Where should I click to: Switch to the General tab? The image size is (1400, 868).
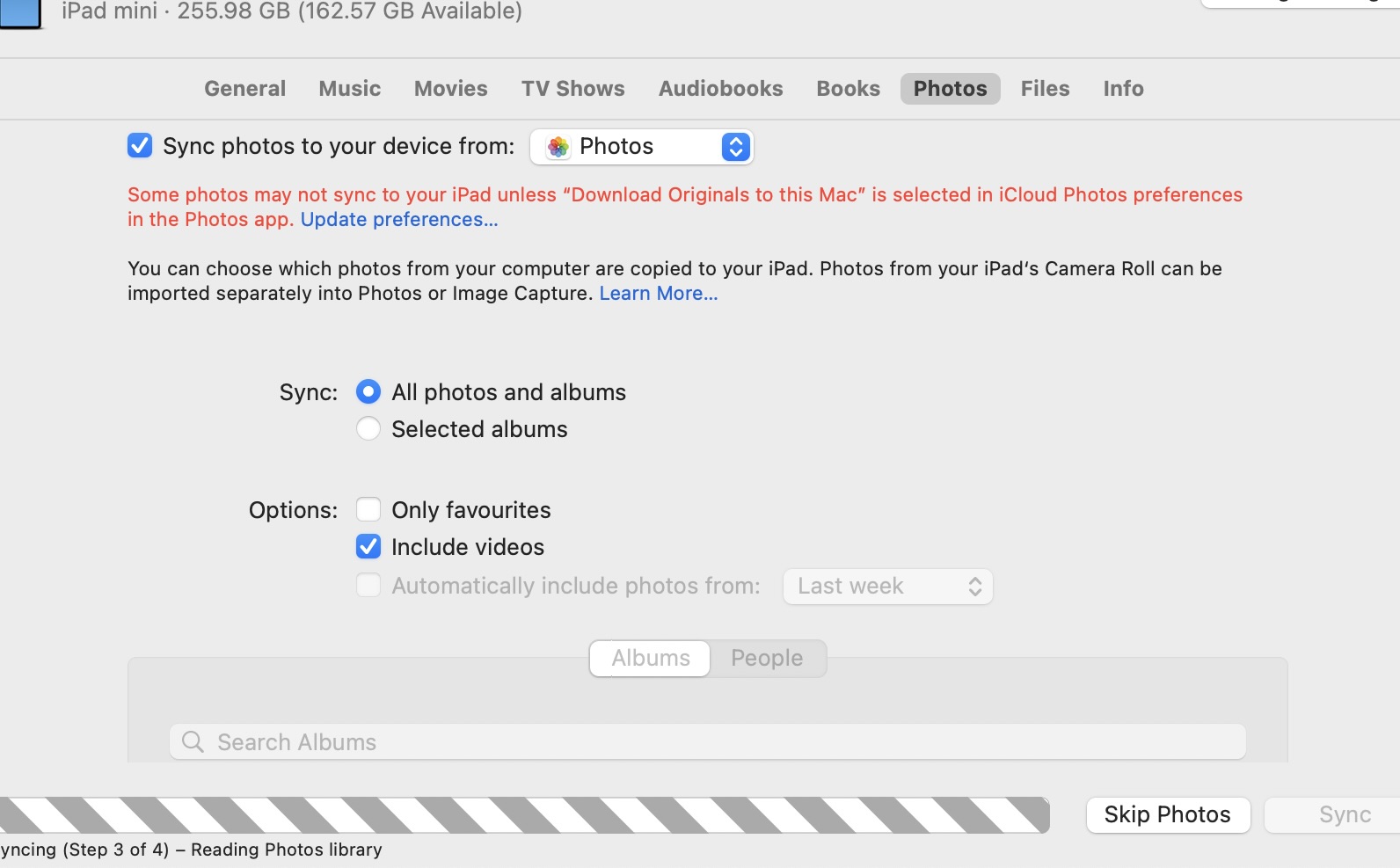(244, 89)
